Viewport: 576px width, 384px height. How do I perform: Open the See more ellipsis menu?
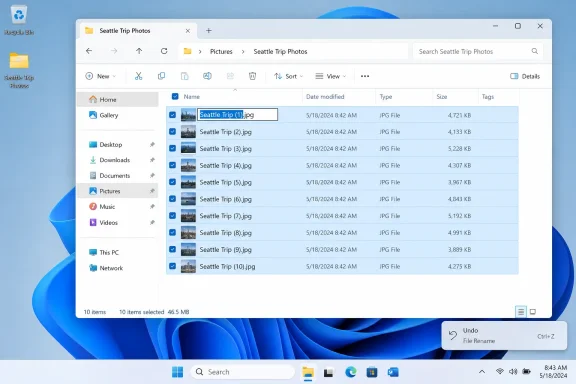(x=365, y=76)
